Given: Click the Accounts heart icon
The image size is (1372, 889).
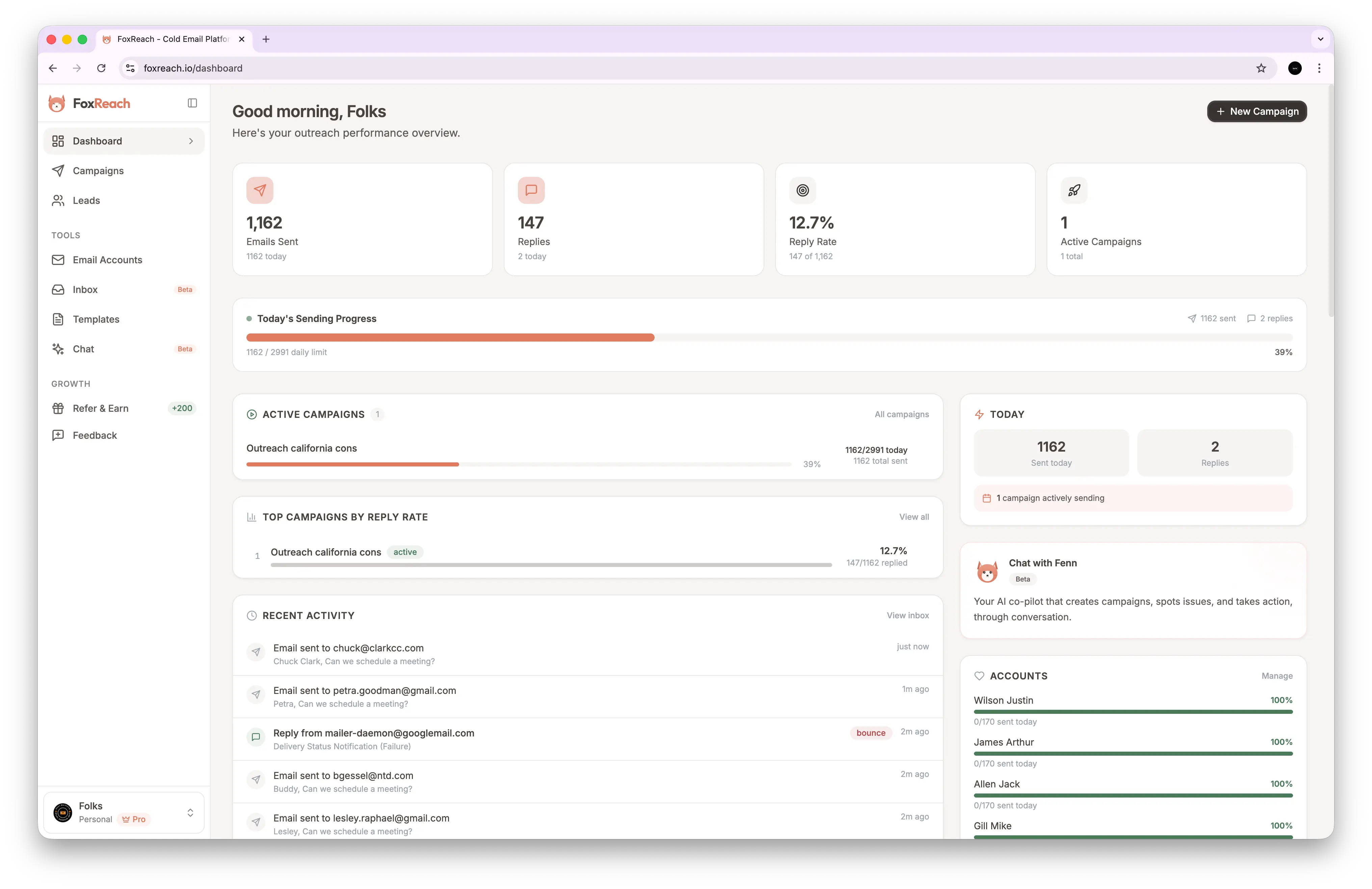Looking at the screenshot, I should point(979,676).
